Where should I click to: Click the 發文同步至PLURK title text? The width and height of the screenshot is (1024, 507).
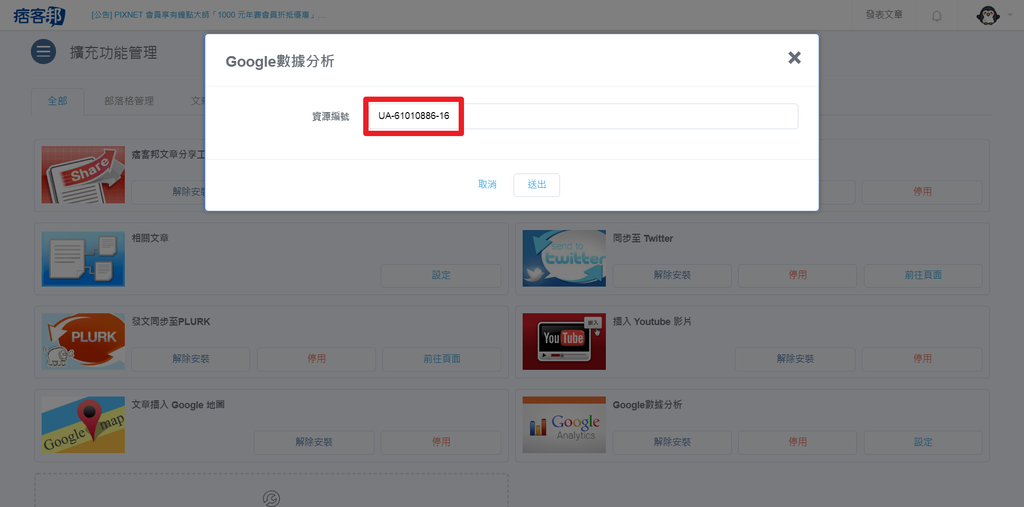click(x=171, y=322)
